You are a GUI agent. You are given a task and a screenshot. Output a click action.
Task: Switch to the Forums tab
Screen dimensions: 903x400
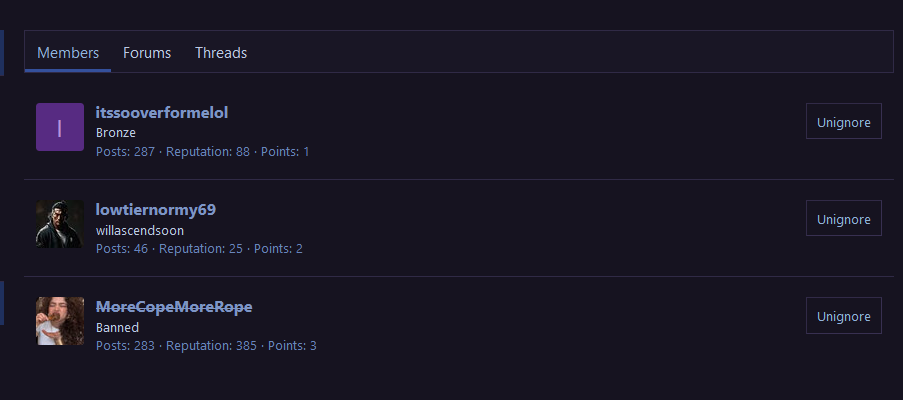147,53
